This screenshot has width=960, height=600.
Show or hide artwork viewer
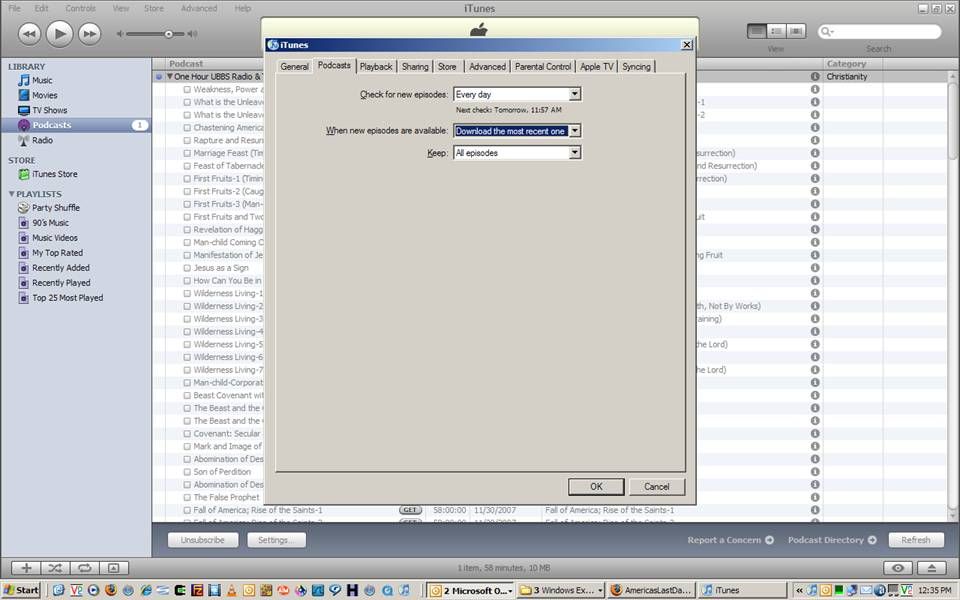114,568
